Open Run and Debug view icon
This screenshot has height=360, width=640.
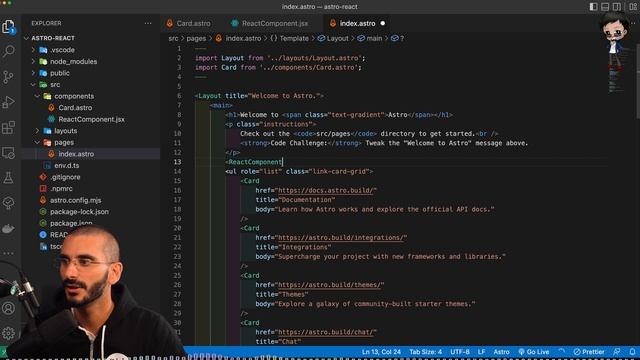(x=8, y=102)
